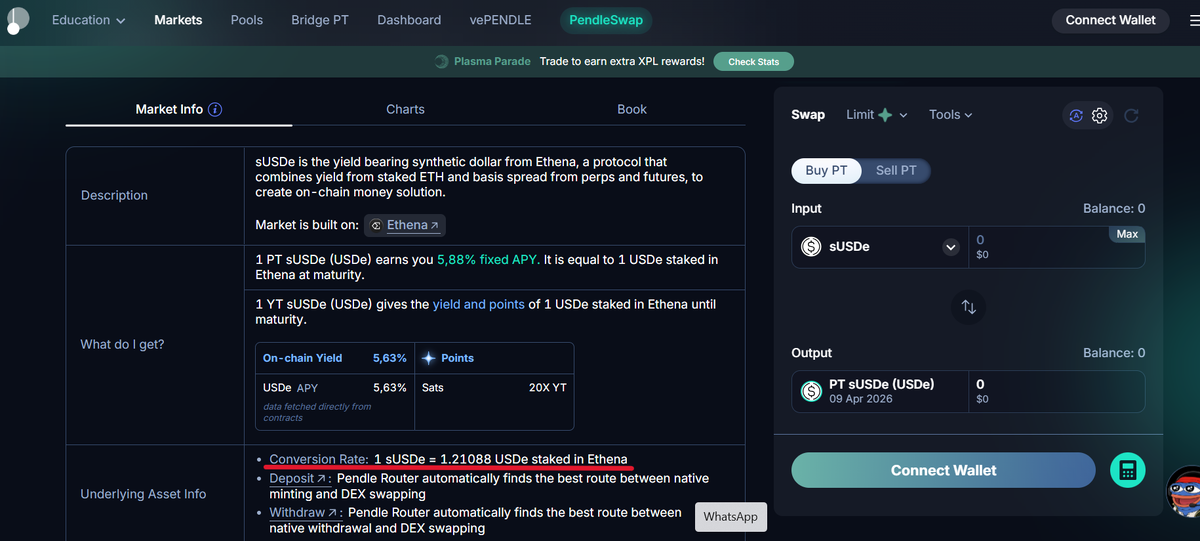Screen dimensions: 1200x541
Task: Click the WhatsApp tooltip label
Action: click(731, 517)
